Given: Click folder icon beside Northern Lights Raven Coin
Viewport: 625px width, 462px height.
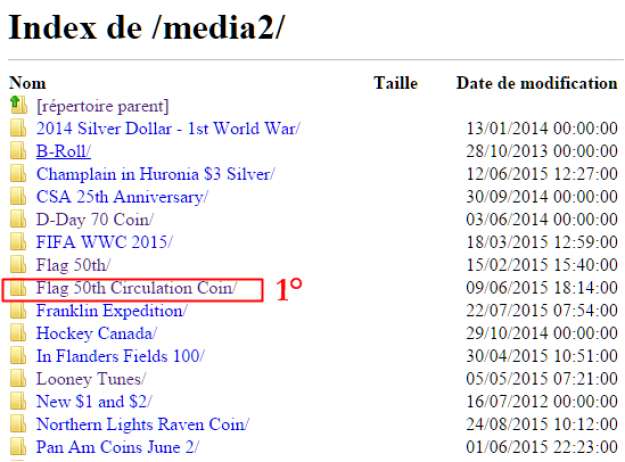Looking at the screenshot, I should (18, 424).
